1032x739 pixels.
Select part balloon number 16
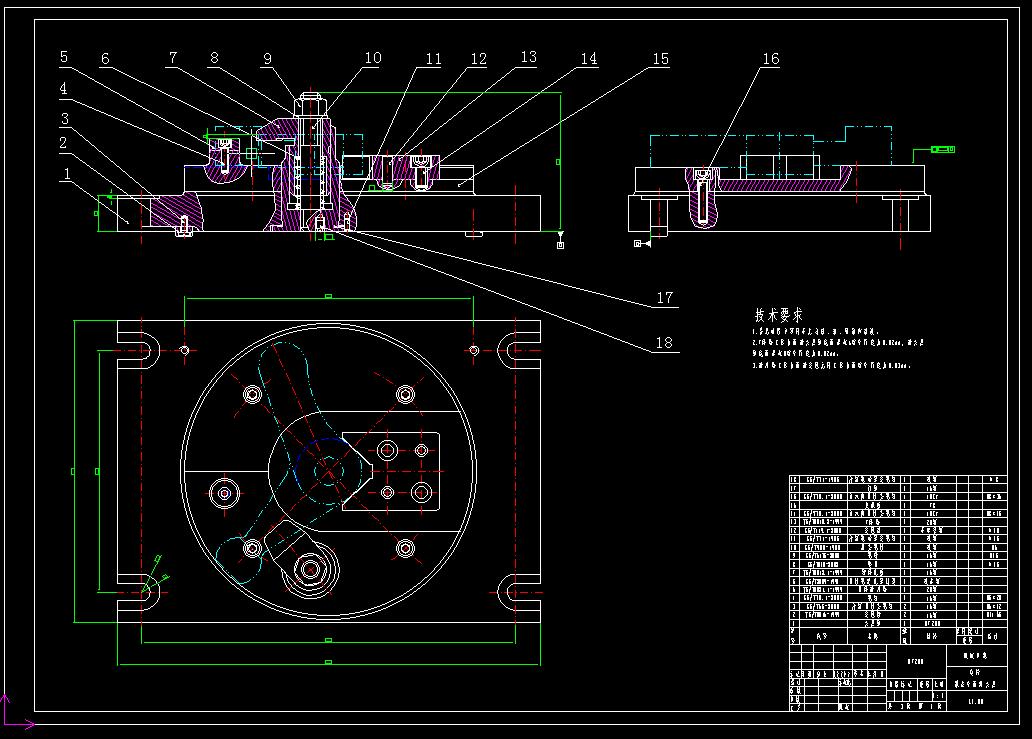771,59
